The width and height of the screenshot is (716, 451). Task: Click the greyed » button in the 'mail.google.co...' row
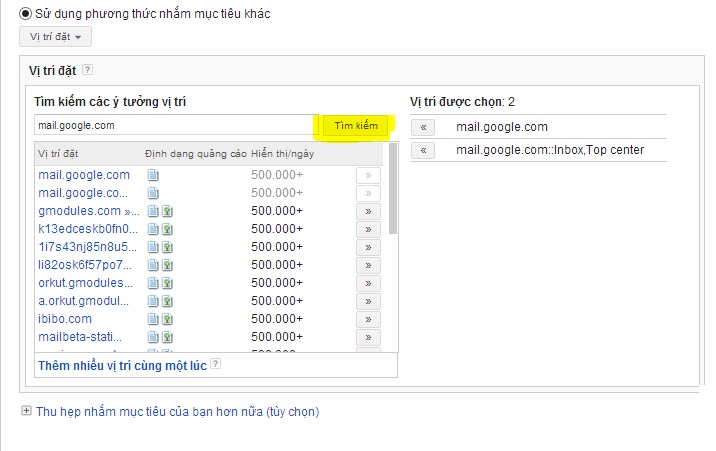coord(368,193)
